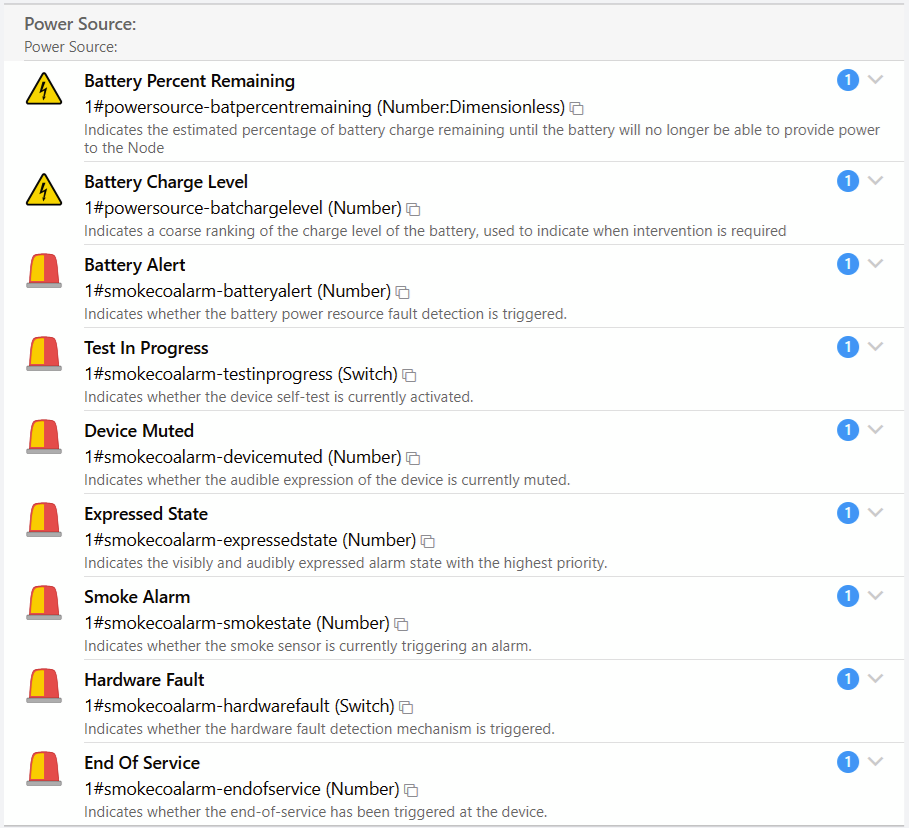Expand the Battery Percent Remaining channel
The width and height of the screenshot is (909, 828).
click(876, 80)
